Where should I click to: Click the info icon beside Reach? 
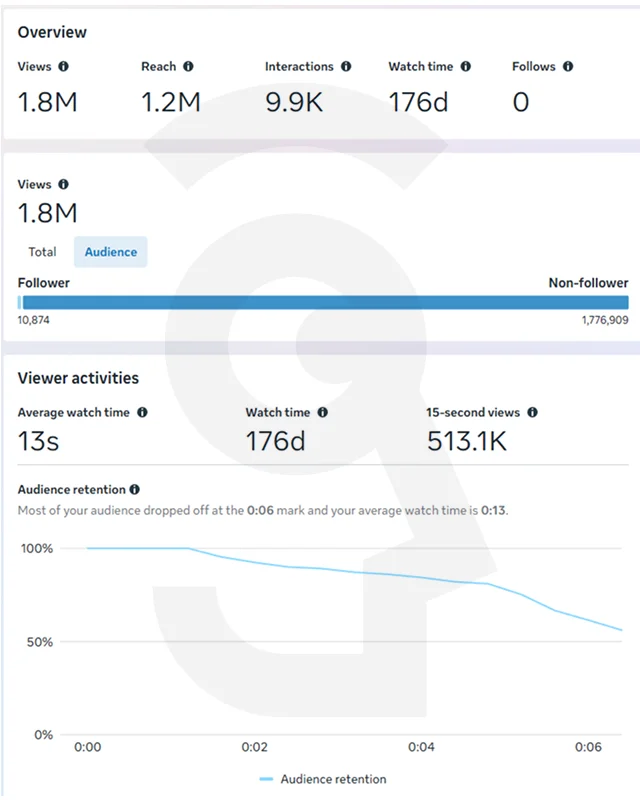click(x=188, y=66)
